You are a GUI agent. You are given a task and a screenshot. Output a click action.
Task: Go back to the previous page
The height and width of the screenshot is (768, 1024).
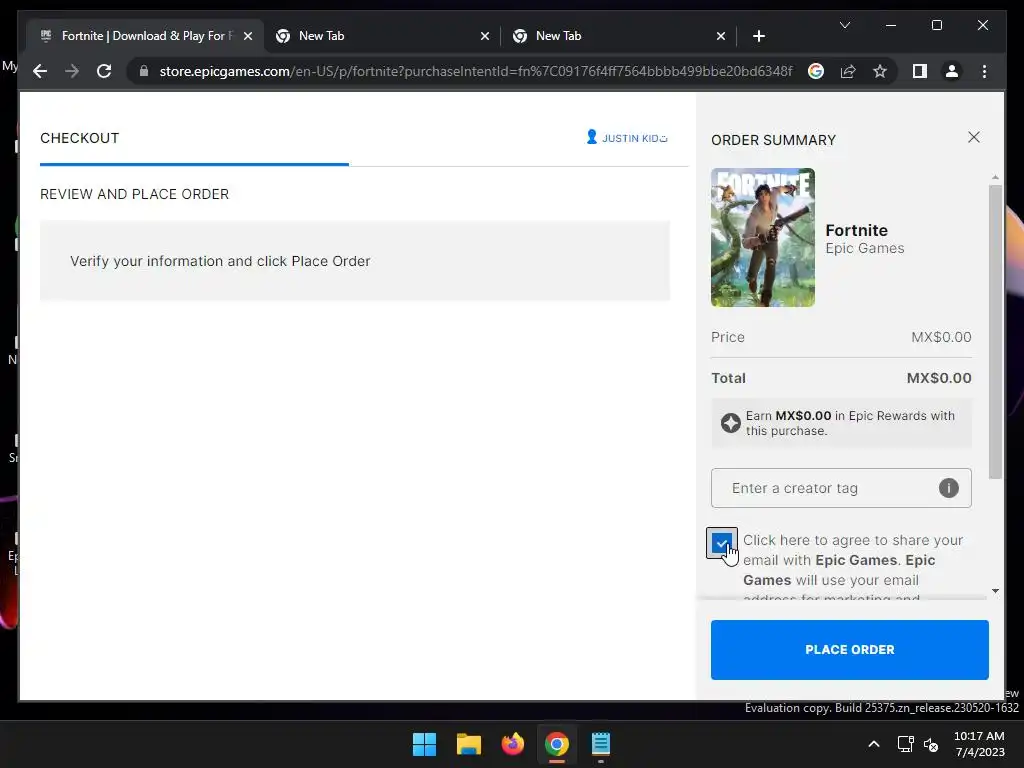40,71
